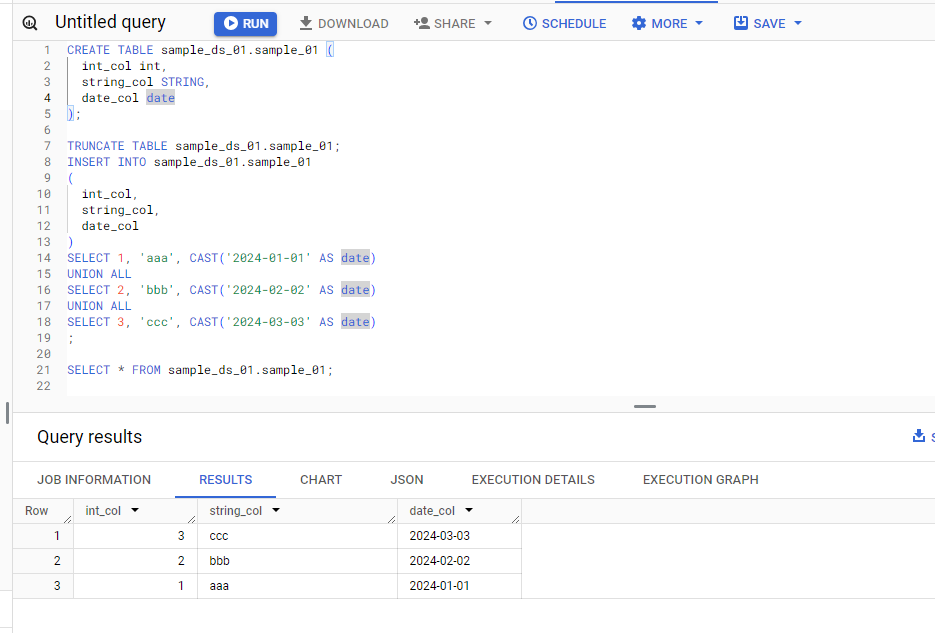Click the SCHEDULE clock icon
The height and width of the screenshot is (633, 935).
530,23
